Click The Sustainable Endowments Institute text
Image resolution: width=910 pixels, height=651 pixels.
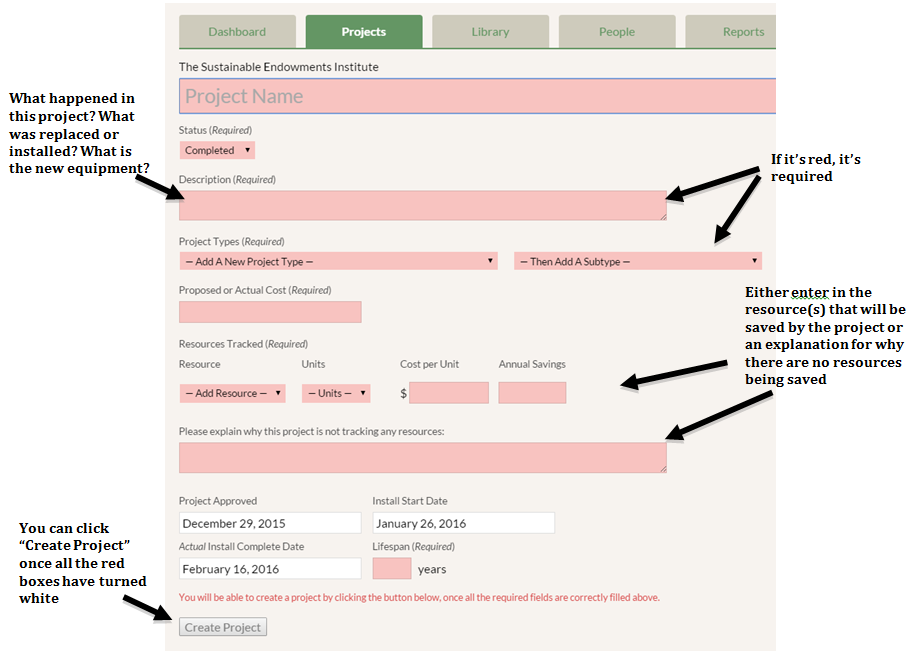click(279, 67)
